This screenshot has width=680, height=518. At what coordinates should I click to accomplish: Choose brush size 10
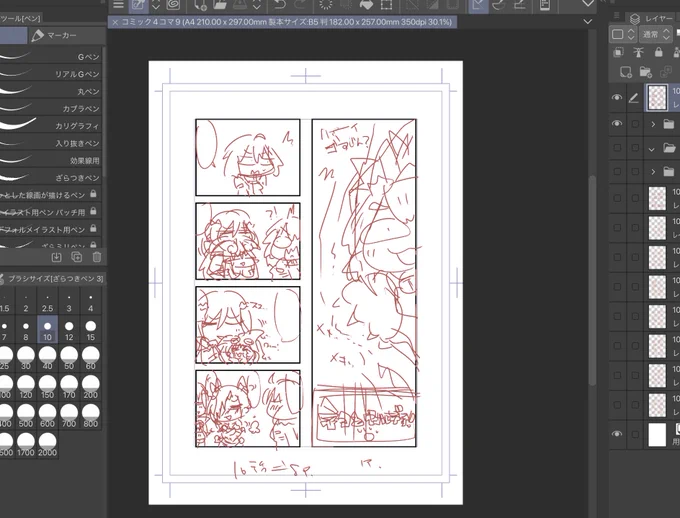coord(47,331)
